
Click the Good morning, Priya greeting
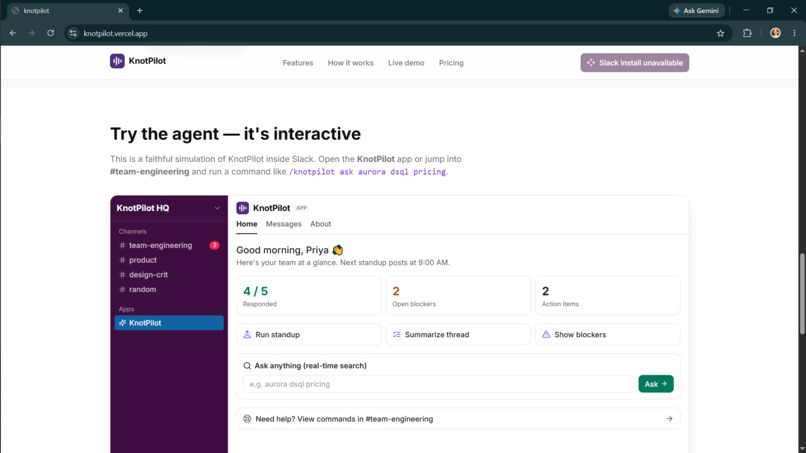click(x=289, y=250)
